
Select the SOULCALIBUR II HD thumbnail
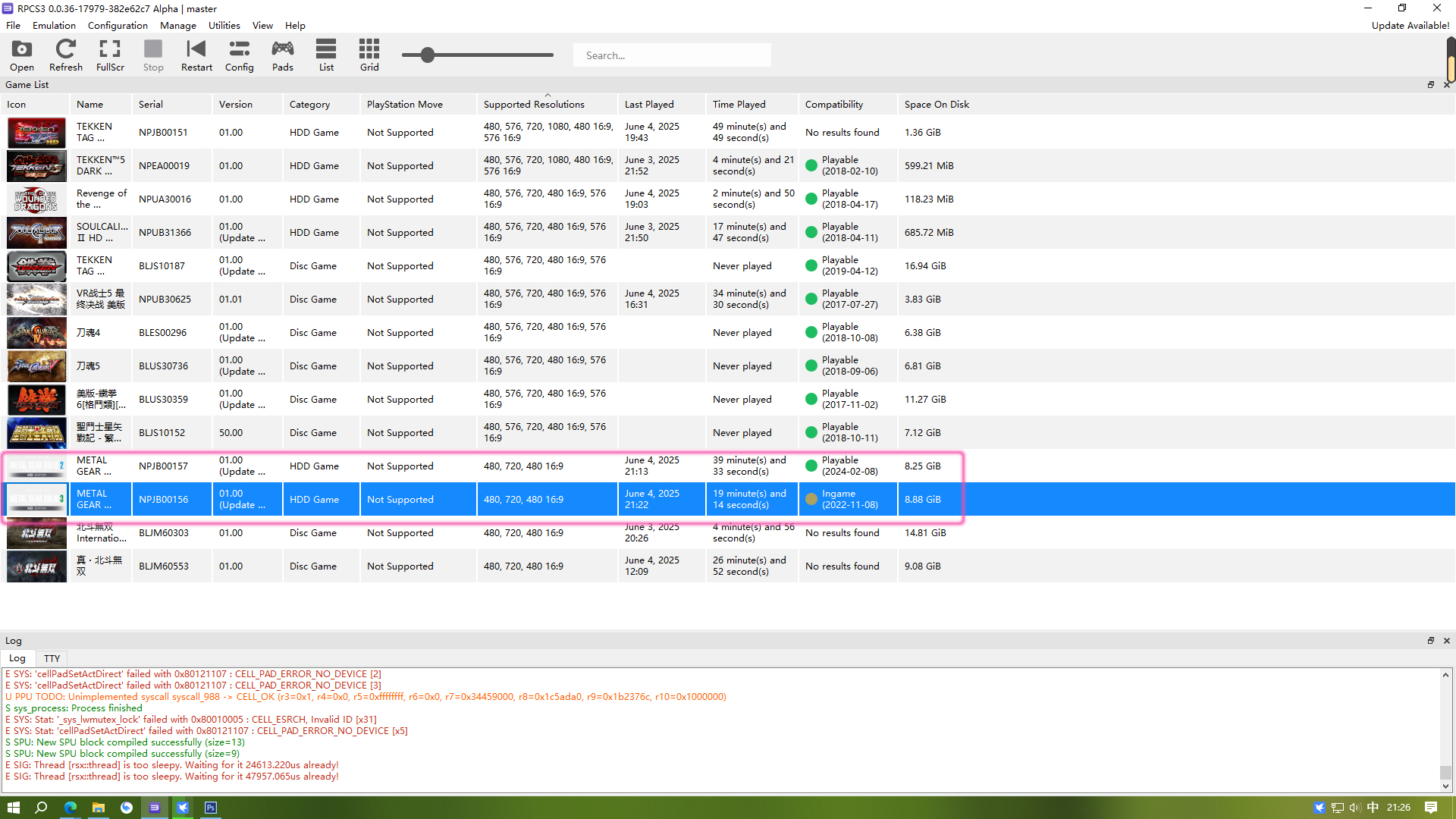click(36, 233)
